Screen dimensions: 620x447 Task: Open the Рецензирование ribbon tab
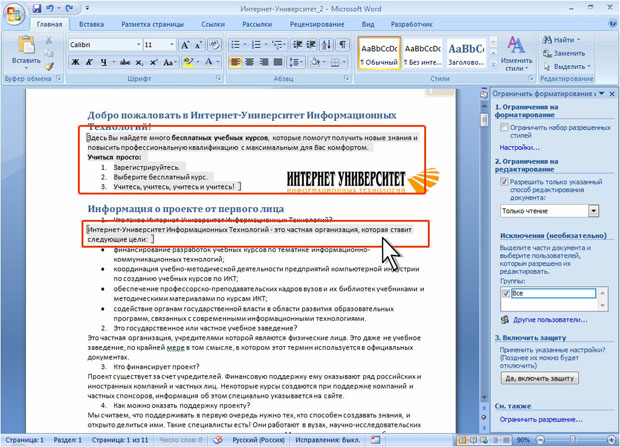pyautogui.click(x=316, y=22)
